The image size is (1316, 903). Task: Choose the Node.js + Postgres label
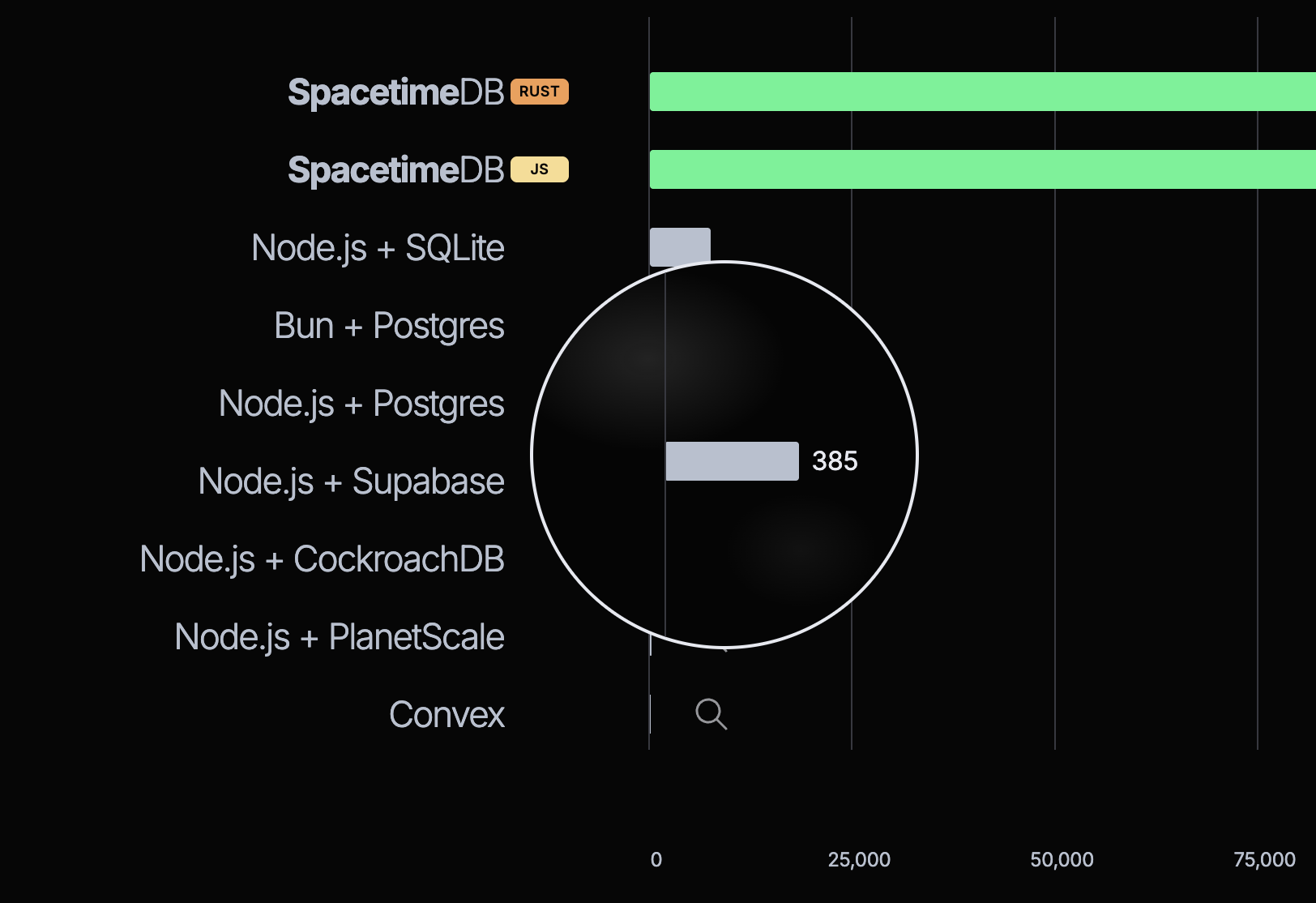[361, 404]
